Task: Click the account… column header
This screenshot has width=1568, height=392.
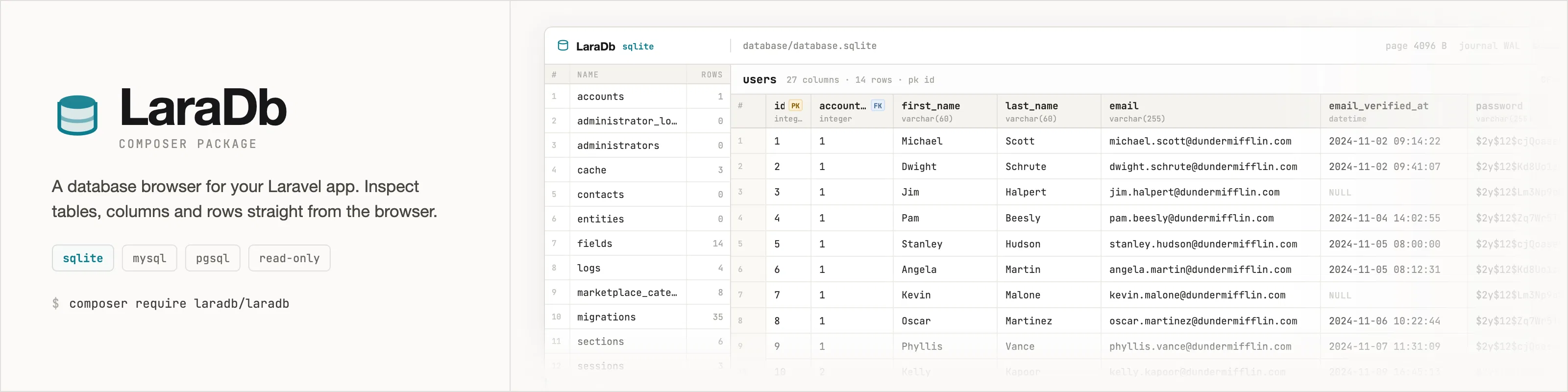Action: point(852,111)
